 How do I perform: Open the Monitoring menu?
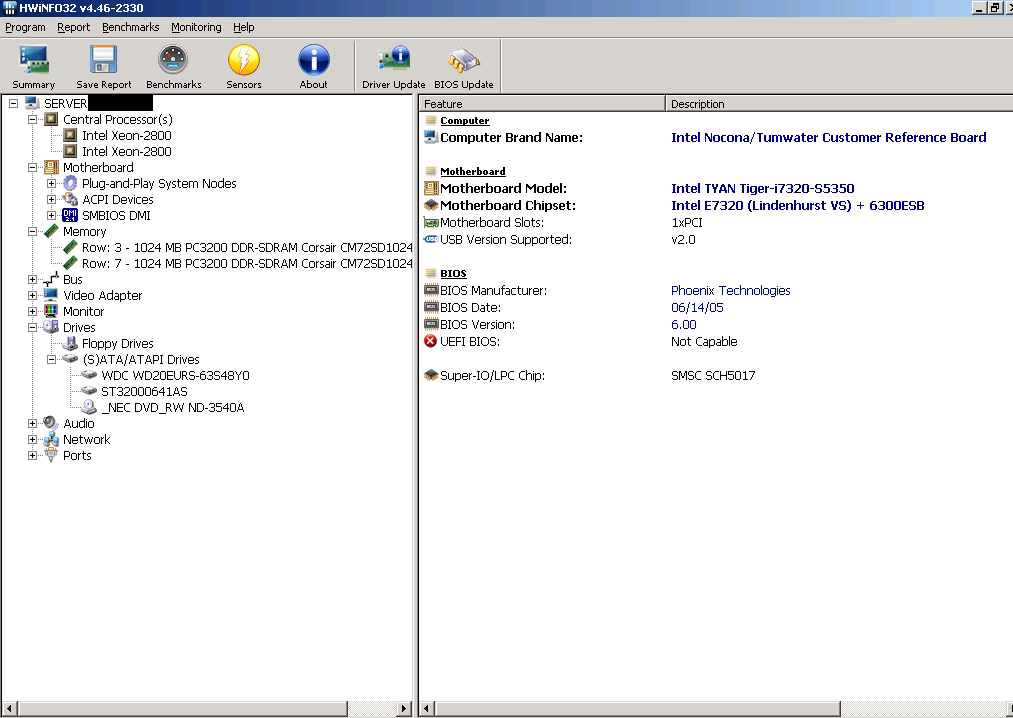pyautogui.click(x=196, y=27)
